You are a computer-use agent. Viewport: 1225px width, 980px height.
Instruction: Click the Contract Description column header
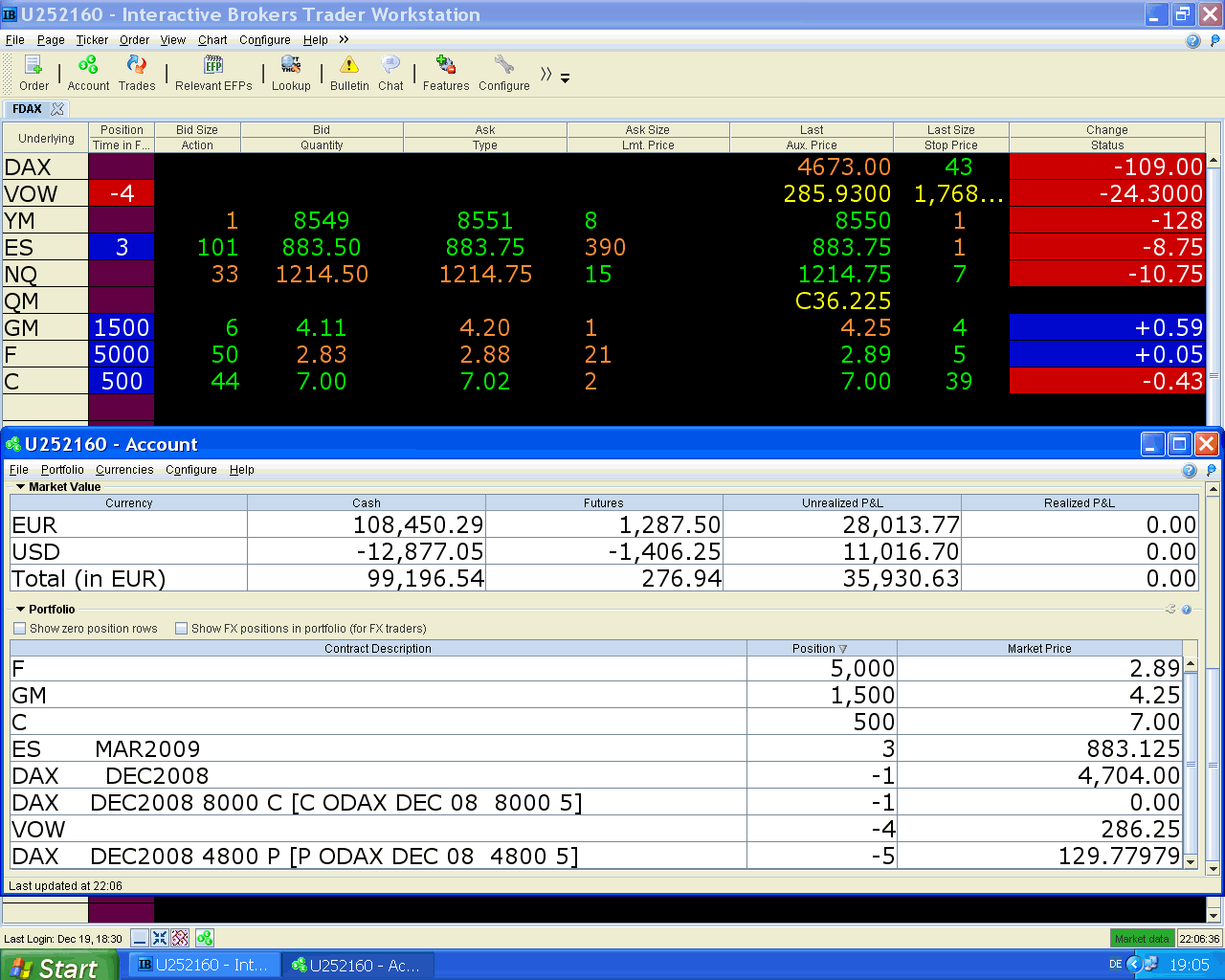coord(378,649)
